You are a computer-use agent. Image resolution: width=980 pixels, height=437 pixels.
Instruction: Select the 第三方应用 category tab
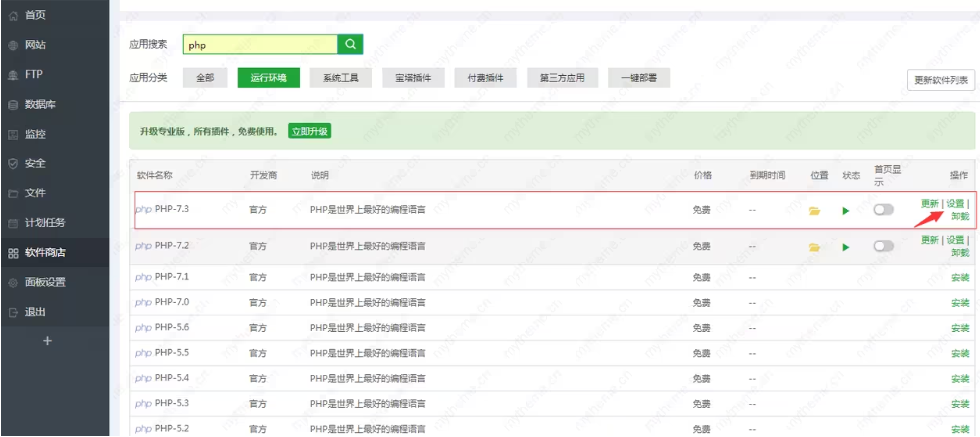(562, 78)
